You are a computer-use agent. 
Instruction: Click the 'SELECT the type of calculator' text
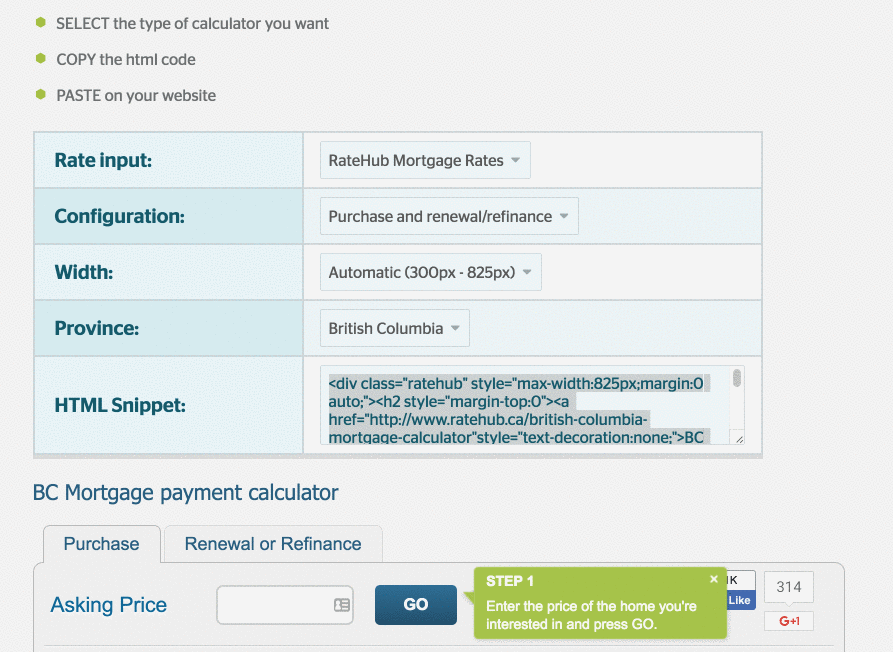(192, 24)
